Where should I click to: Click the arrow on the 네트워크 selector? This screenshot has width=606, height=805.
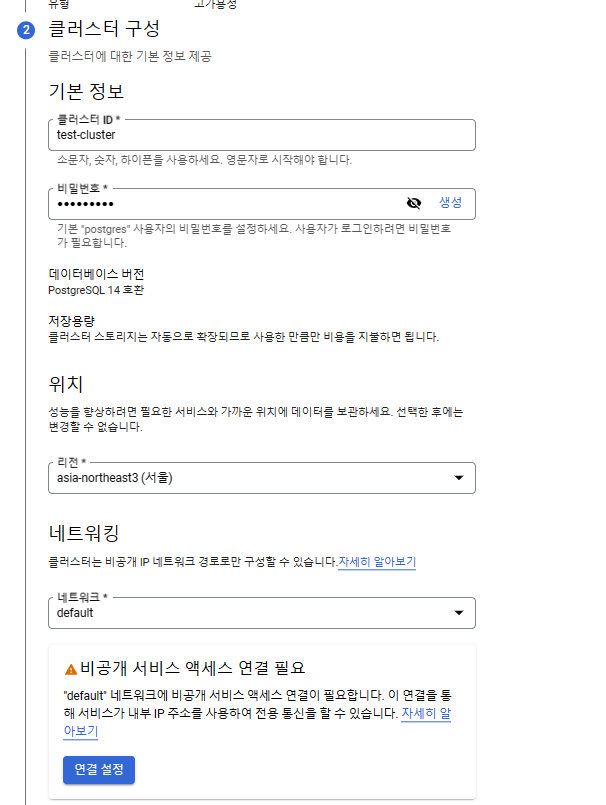coord(459,612)
